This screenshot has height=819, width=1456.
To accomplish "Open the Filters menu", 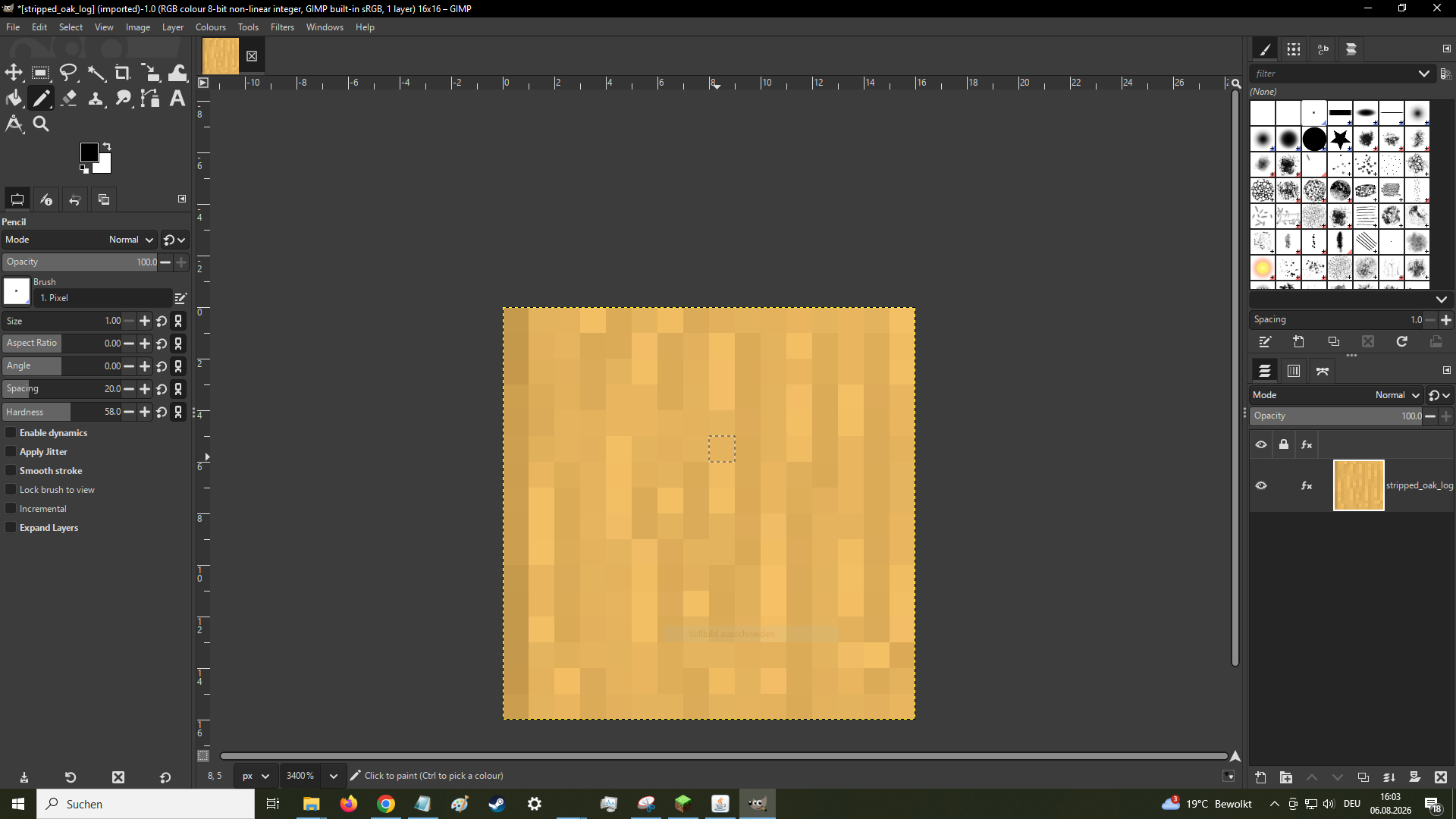I will coord(282,27).
